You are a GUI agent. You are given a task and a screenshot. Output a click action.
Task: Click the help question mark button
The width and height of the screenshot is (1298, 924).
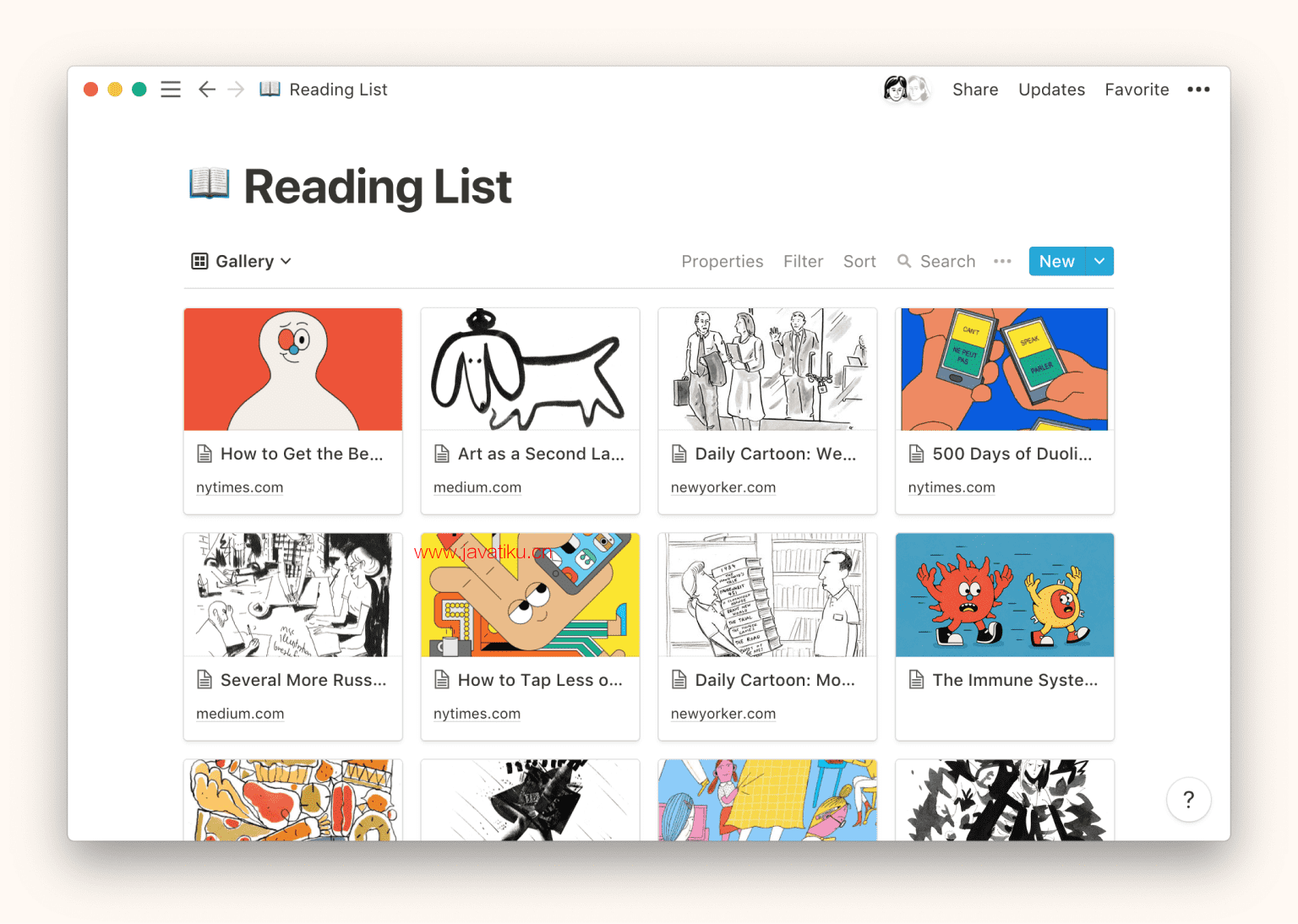[x=1188, y=799]
